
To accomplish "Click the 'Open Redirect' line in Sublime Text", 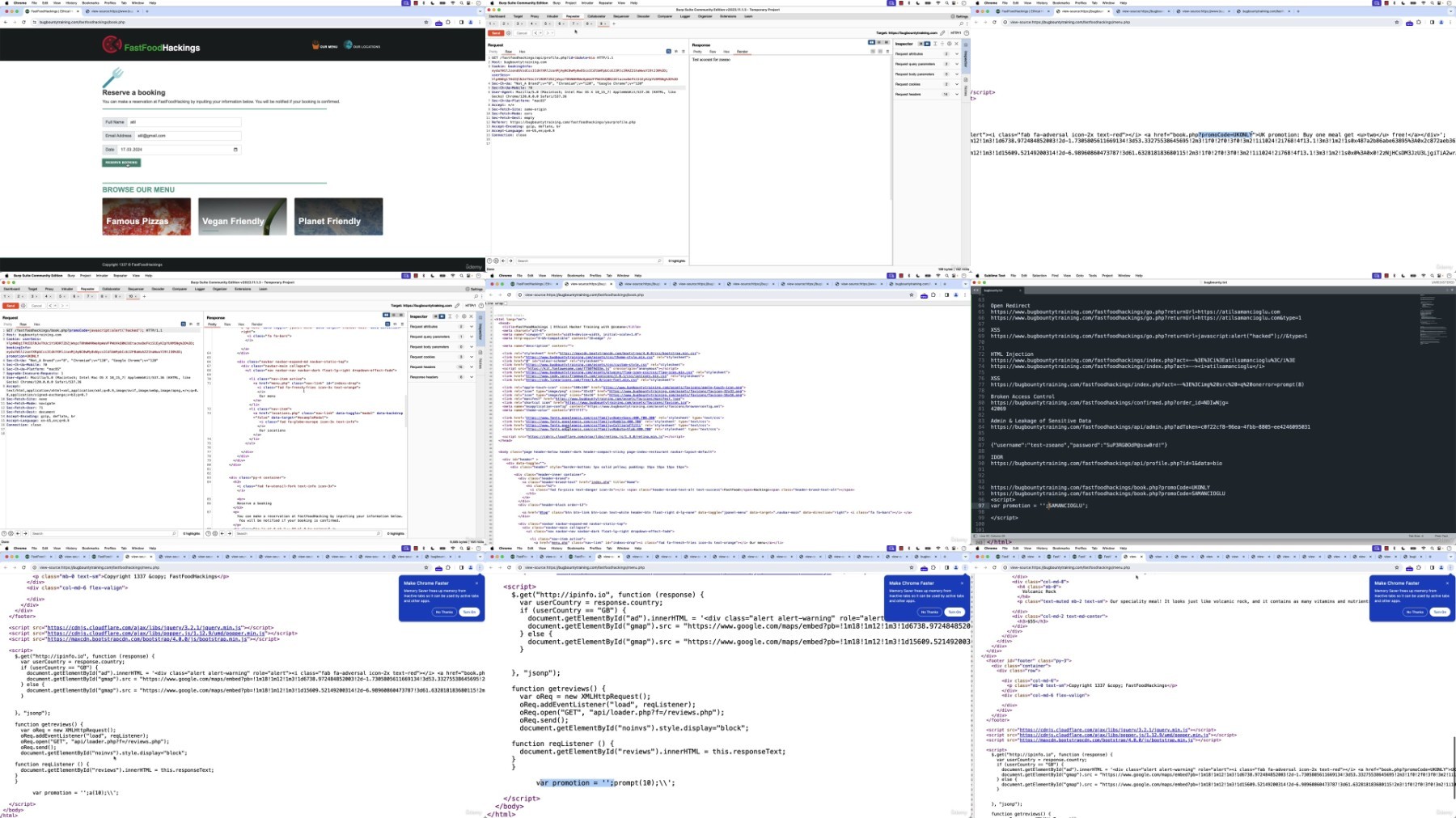I will coord(1010,306).
